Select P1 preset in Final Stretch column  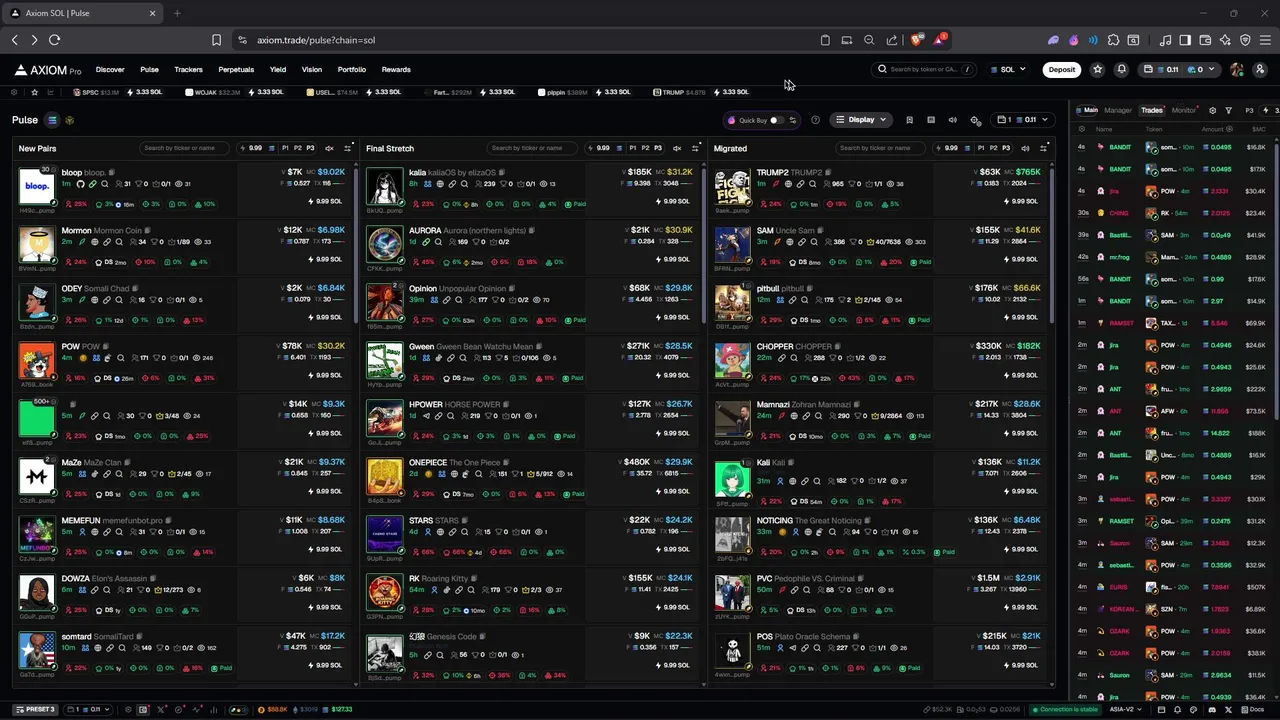click(633, 148)
